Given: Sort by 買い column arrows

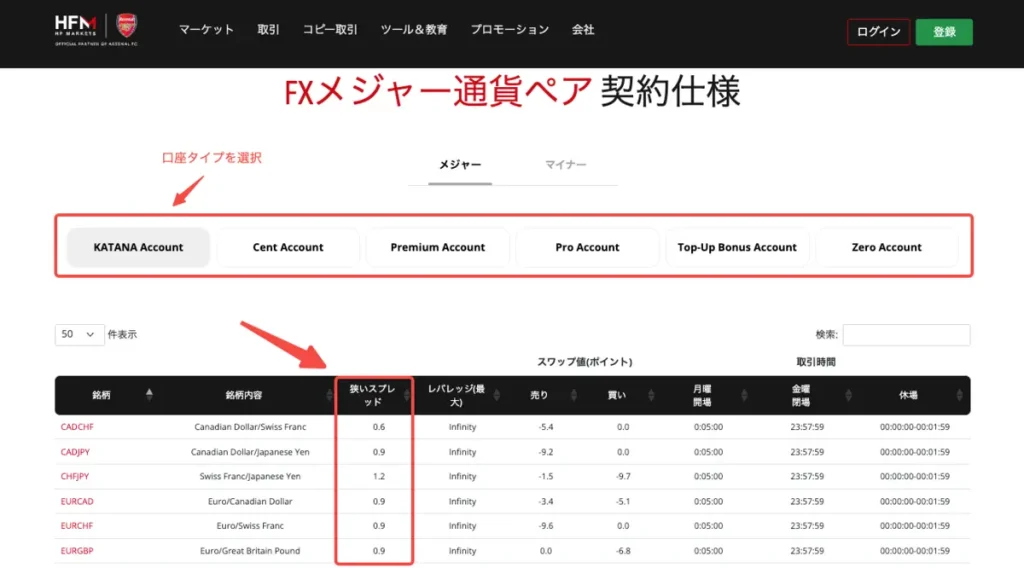Looking at the screenshot, I should [x=650, y=395].
